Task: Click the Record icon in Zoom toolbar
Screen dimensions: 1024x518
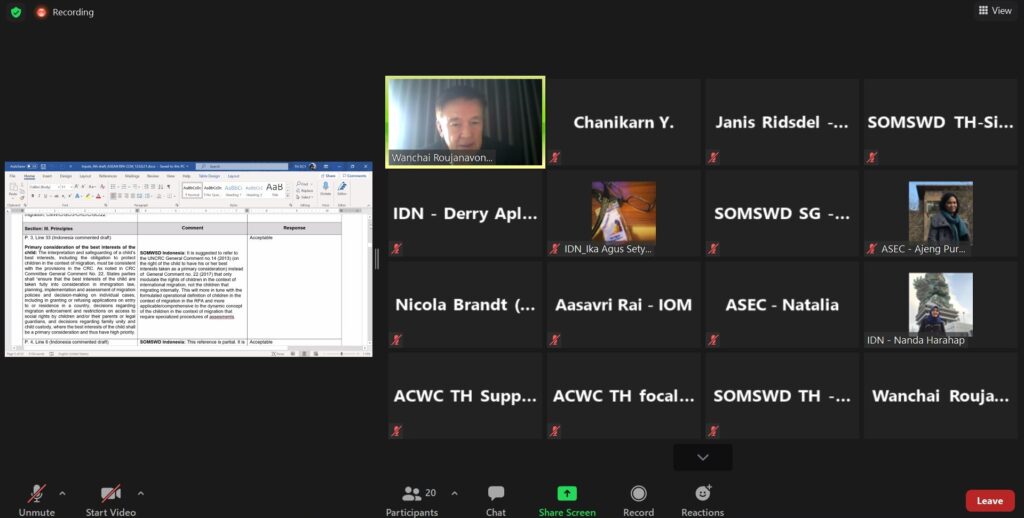Action: (x=638, y=494)
